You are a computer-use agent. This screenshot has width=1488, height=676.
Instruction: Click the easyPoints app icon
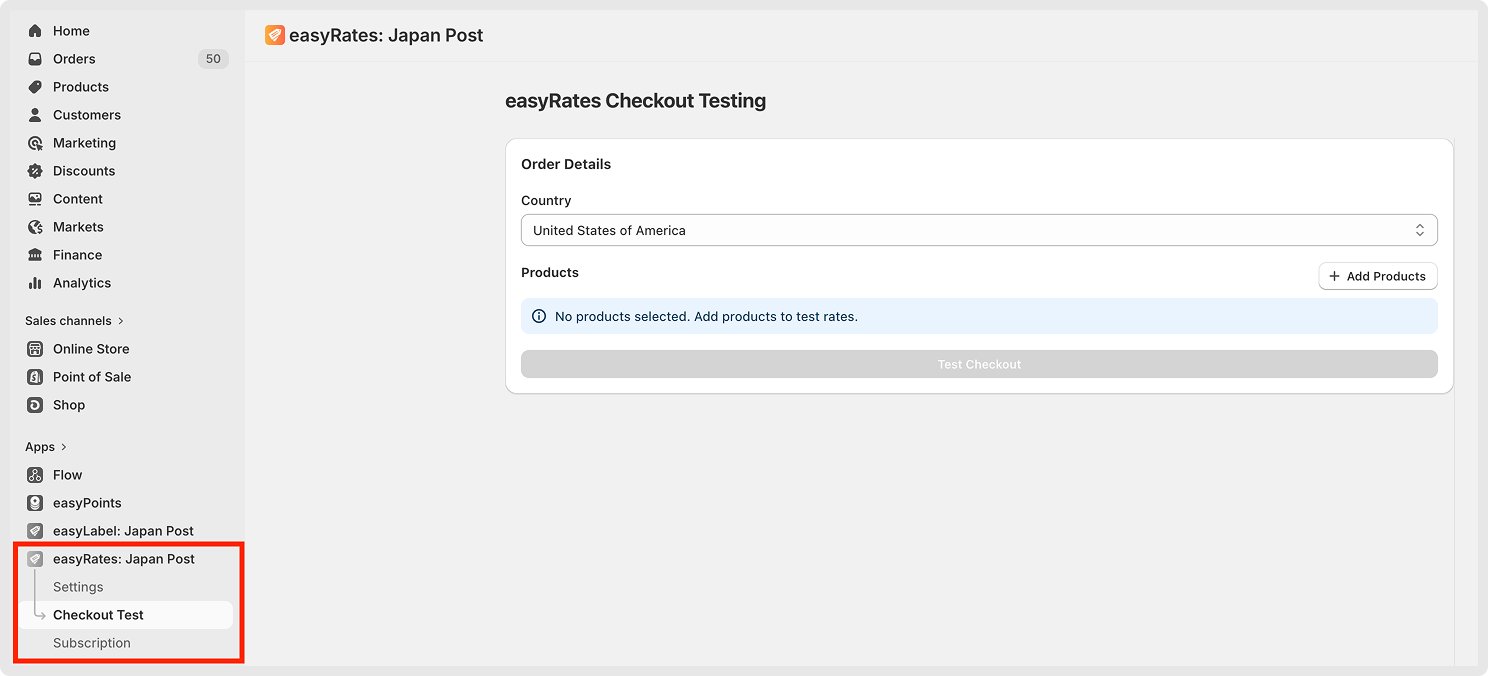click(35, 503)
